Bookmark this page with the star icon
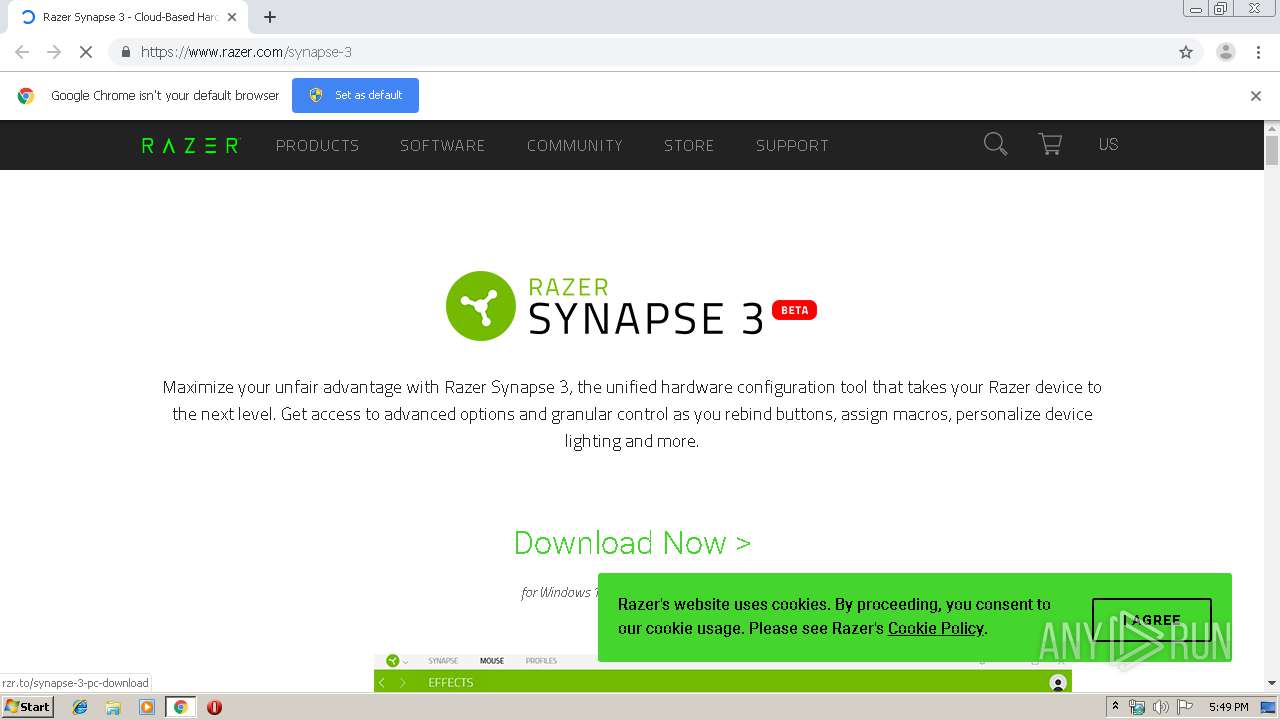 (x=1186, y=52)
